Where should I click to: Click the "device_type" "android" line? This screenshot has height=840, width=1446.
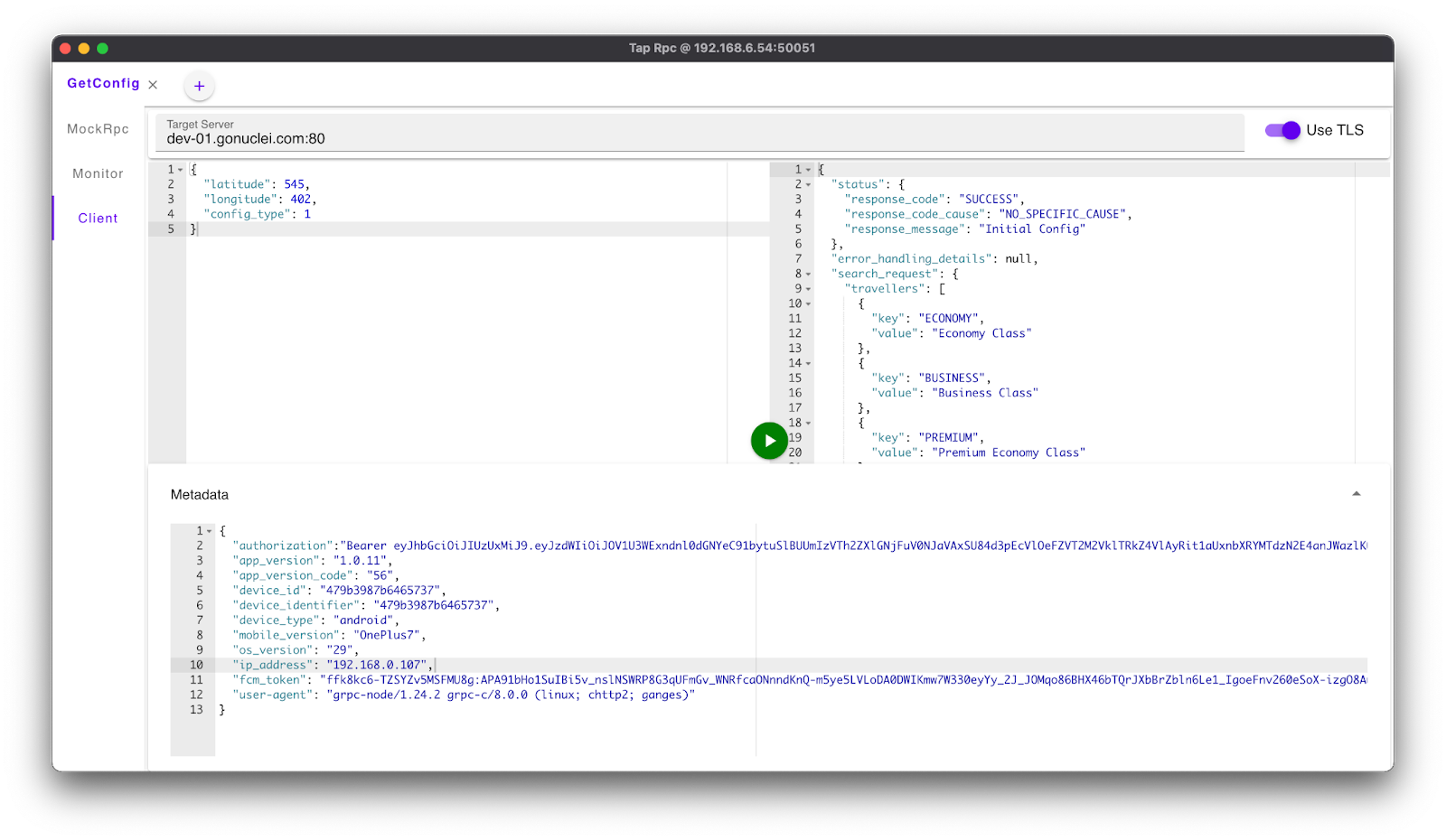point(315,621)
